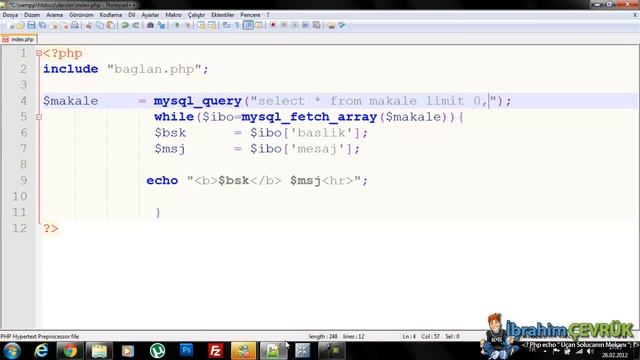Viewport: 640px width, 360px height.
Task: Open the Görünüm menu
Action: [x=81, y=15]
